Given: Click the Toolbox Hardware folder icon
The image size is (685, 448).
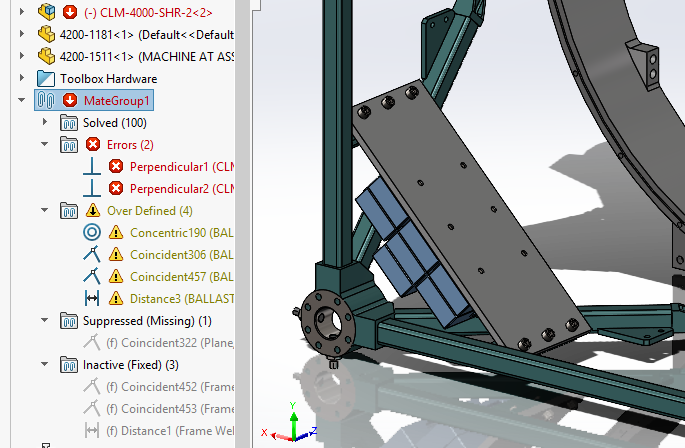Looking at the screenshot, I should (x=46, y=78).
